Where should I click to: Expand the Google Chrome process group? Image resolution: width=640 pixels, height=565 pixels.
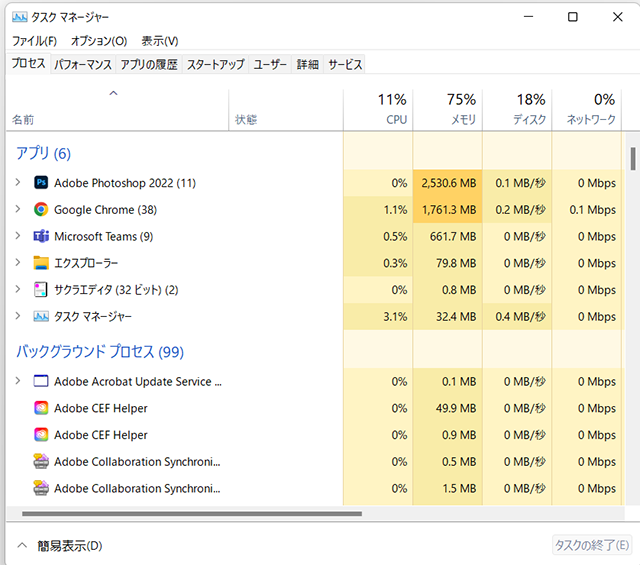coord(18,209)
